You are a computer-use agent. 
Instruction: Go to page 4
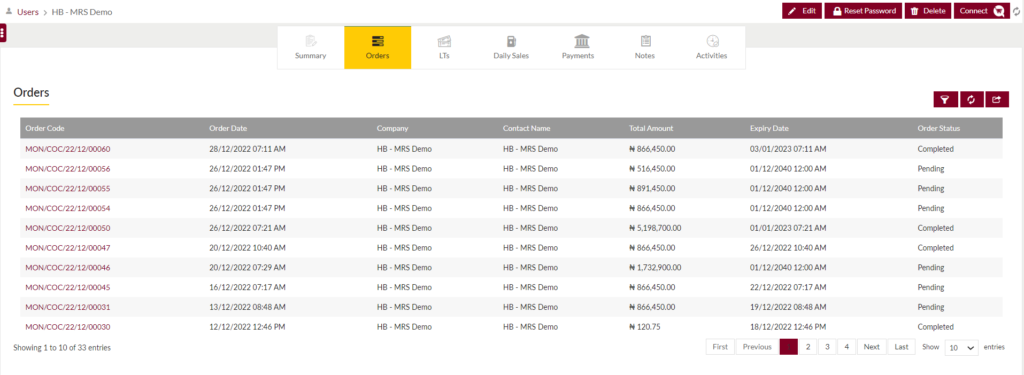(x=846, y=347)
